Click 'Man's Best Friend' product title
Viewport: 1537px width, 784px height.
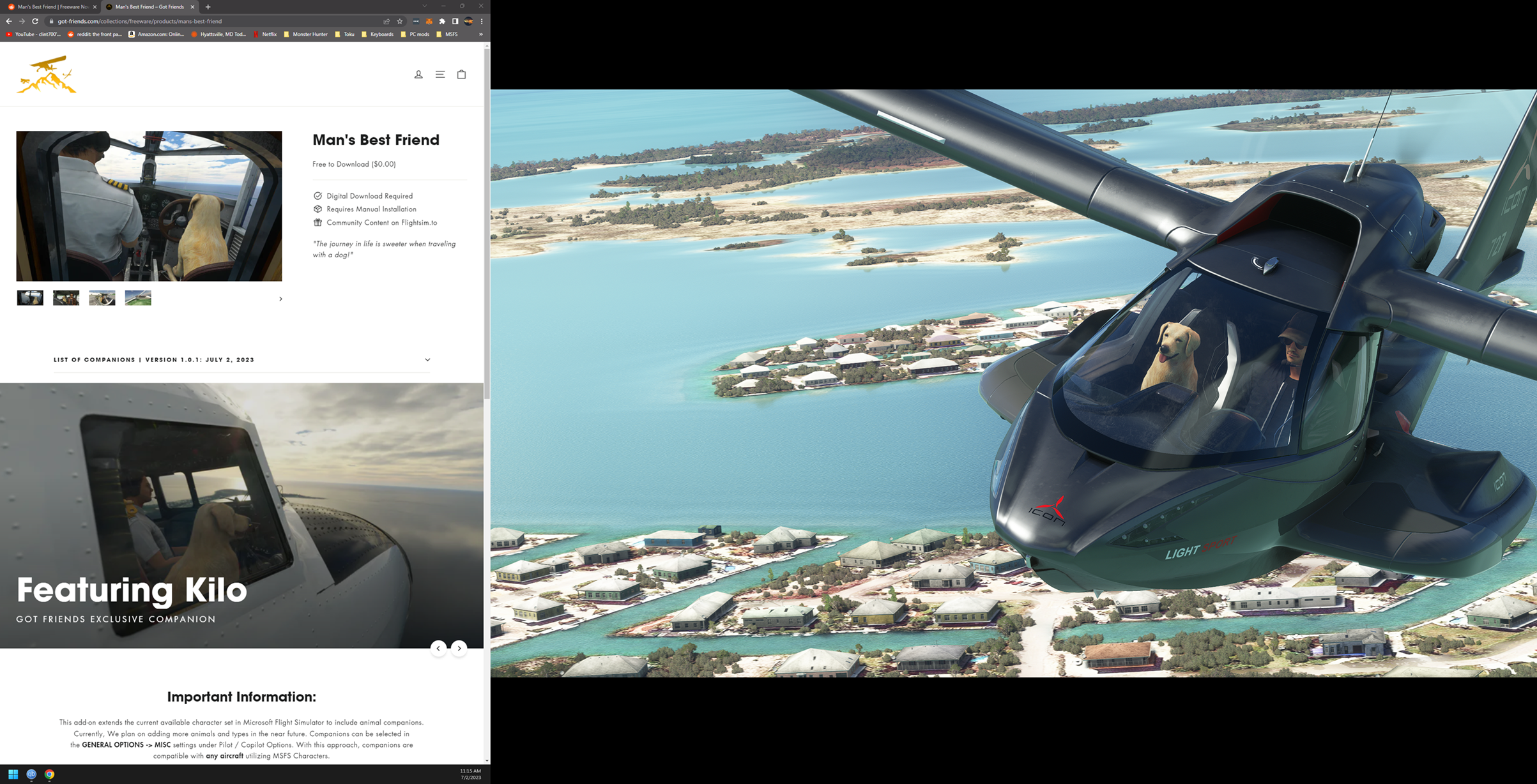point(376,140)
